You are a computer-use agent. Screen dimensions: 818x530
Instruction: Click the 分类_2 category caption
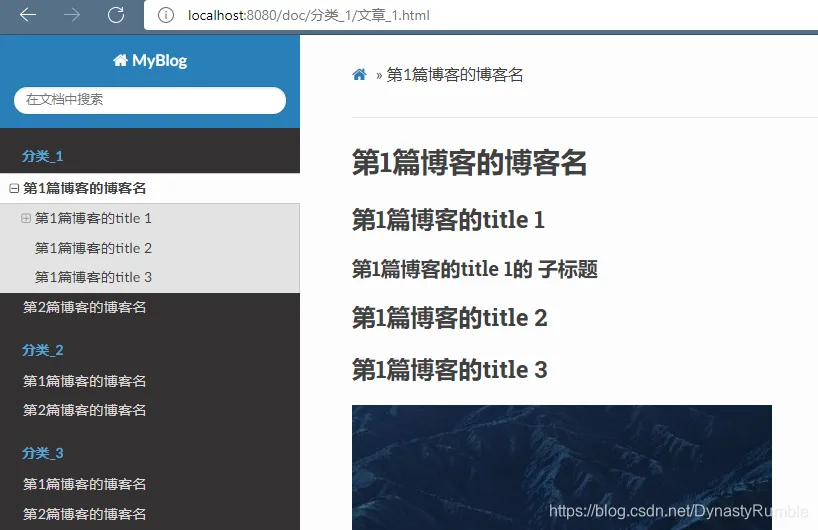click(43, 350)
